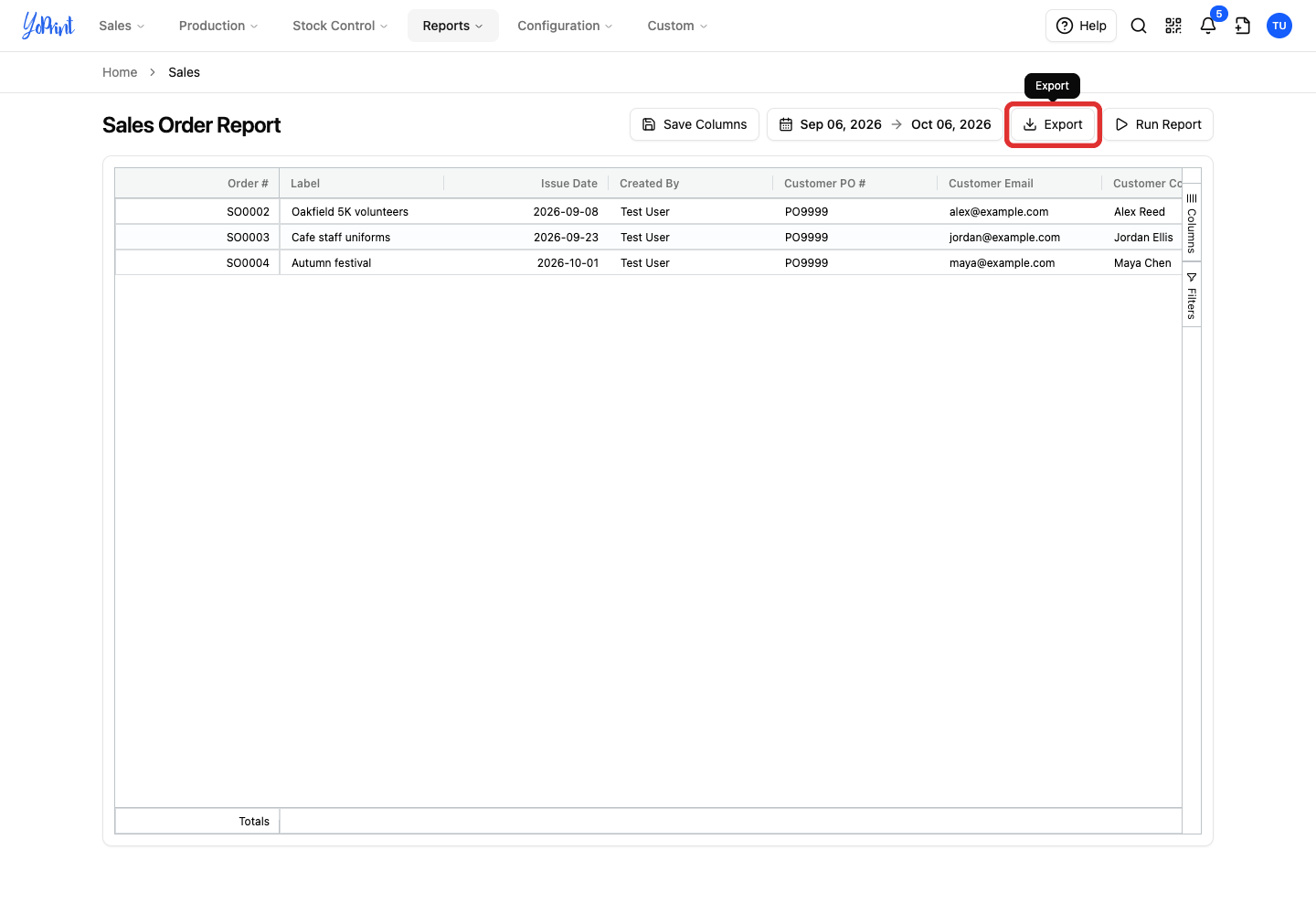Sort by Label column header
The width and height of the screenshot is (1316, 914).
[x=362, y=184]
